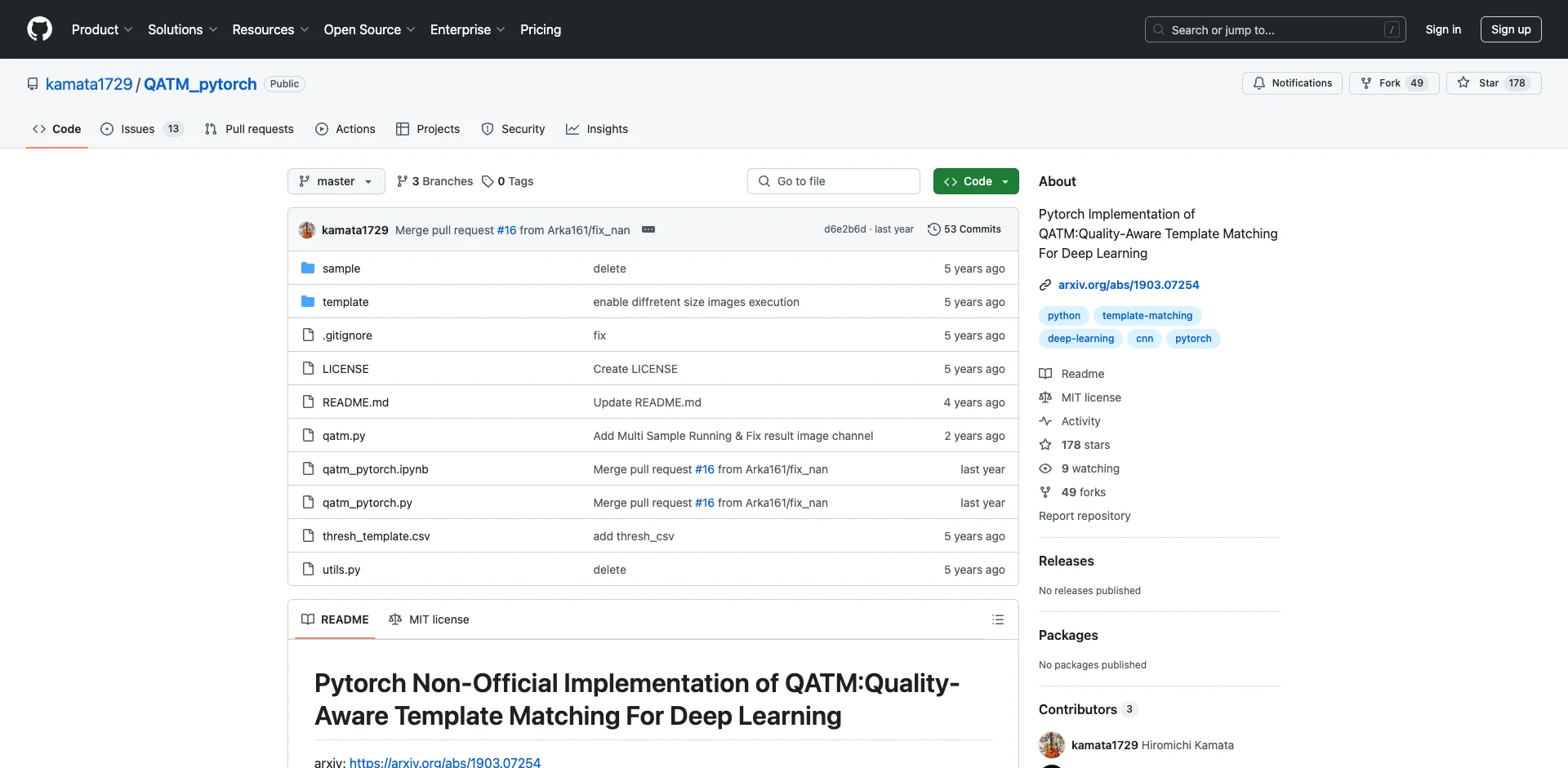Click the file icon for qatm.py
This screenshot has height=768, width=1568.
point(308,435)
